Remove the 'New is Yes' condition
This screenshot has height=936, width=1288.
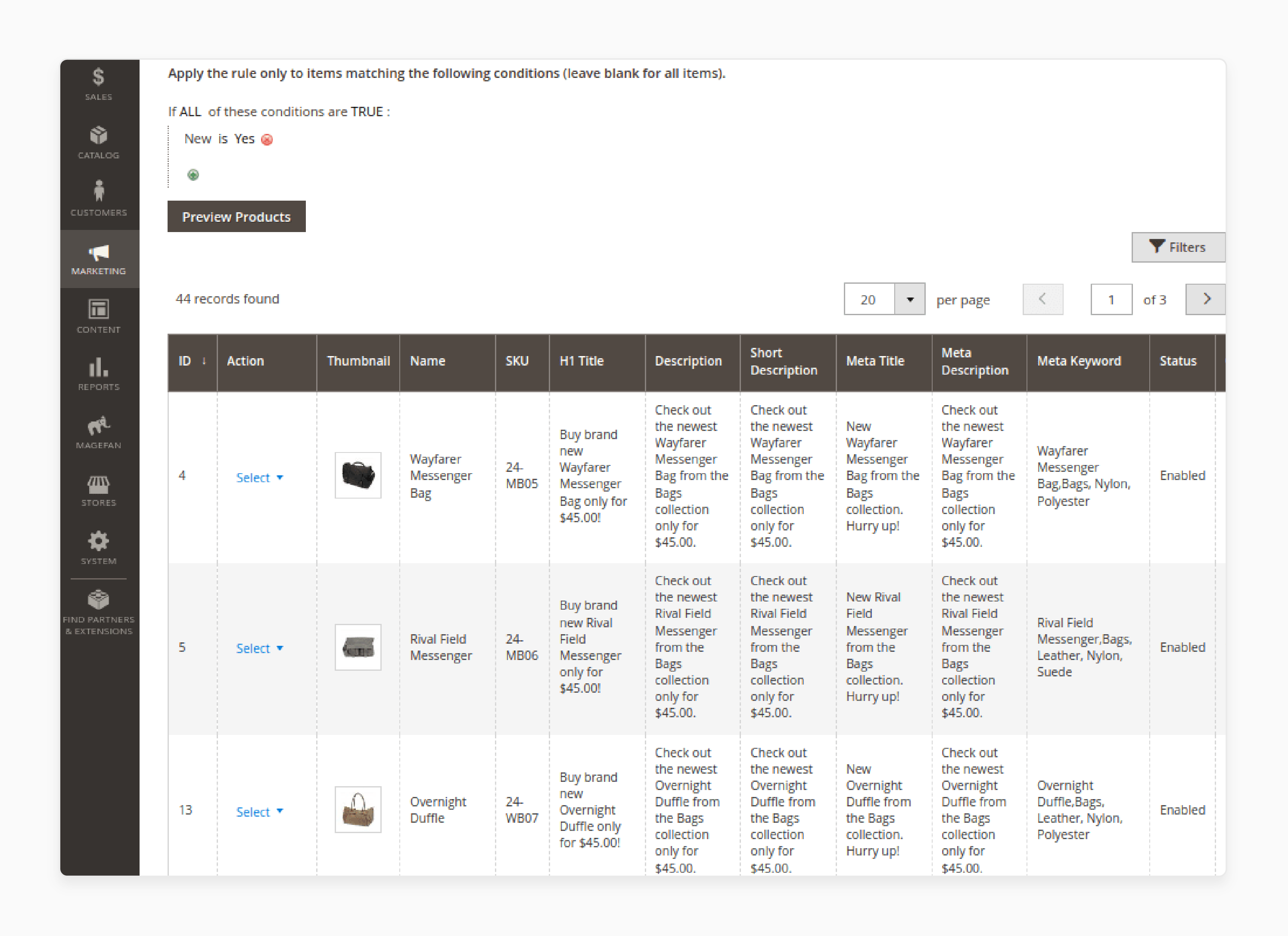267,139
